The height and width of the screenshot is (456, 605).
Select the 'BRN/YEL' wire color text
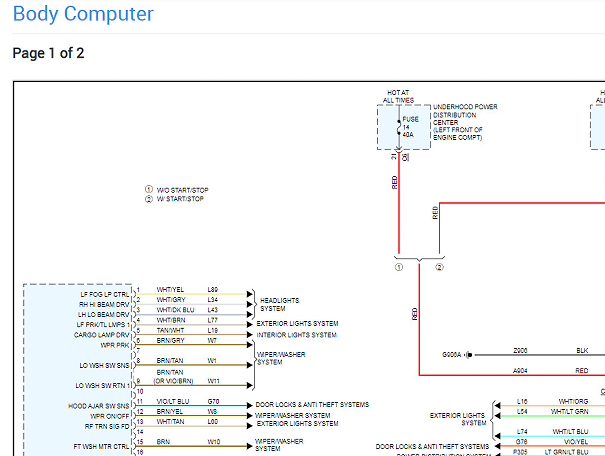click(170, 412)
